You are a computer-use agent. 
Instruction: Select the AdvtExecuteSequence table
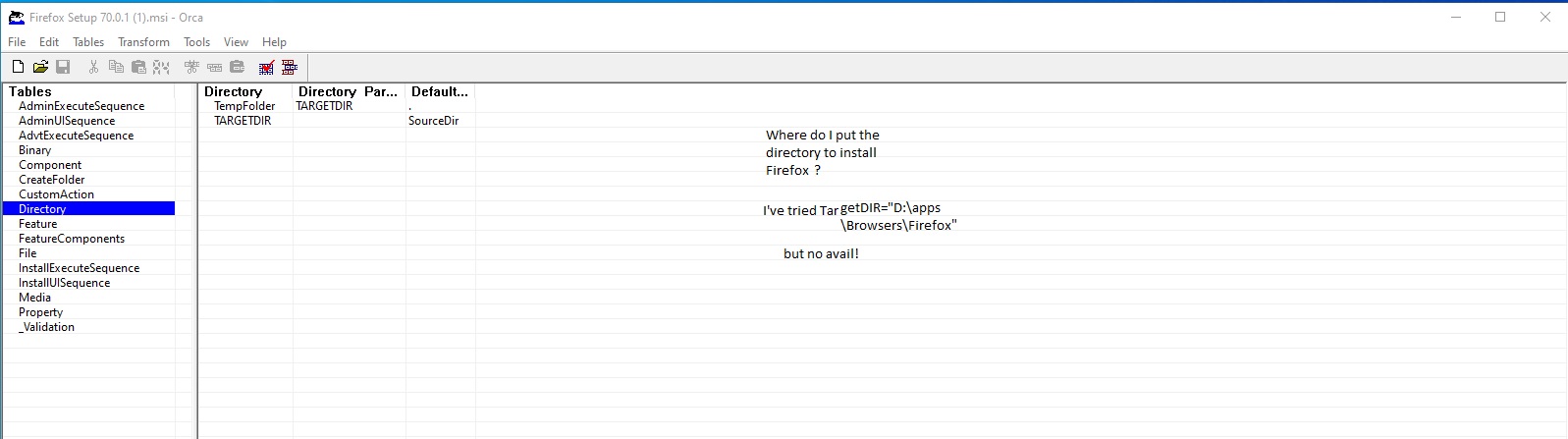coord(76,136)
